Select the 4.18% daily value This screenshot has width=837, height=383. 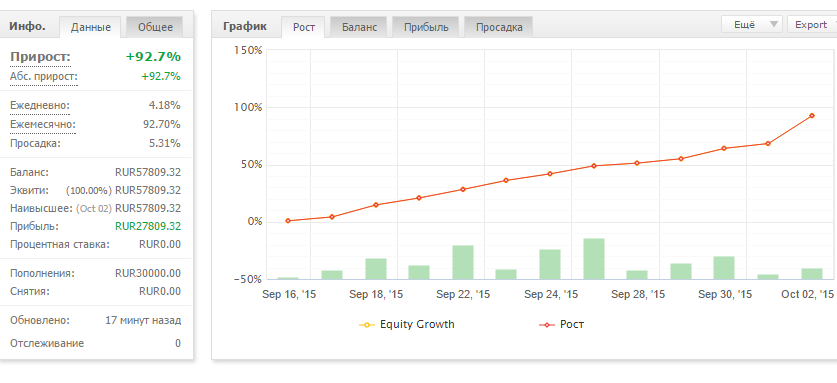pyautogui.click(x=164, y=105)
